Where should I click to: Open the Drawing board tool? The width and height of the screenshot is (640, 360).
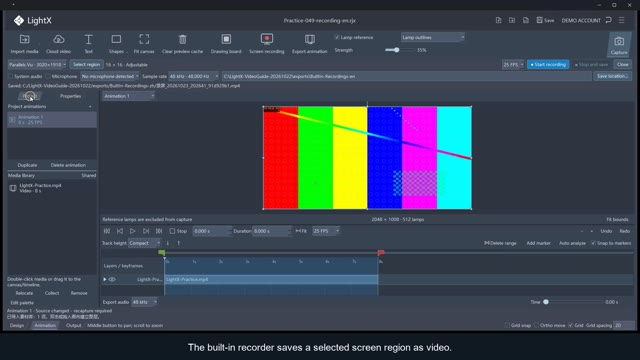[226, 44]
